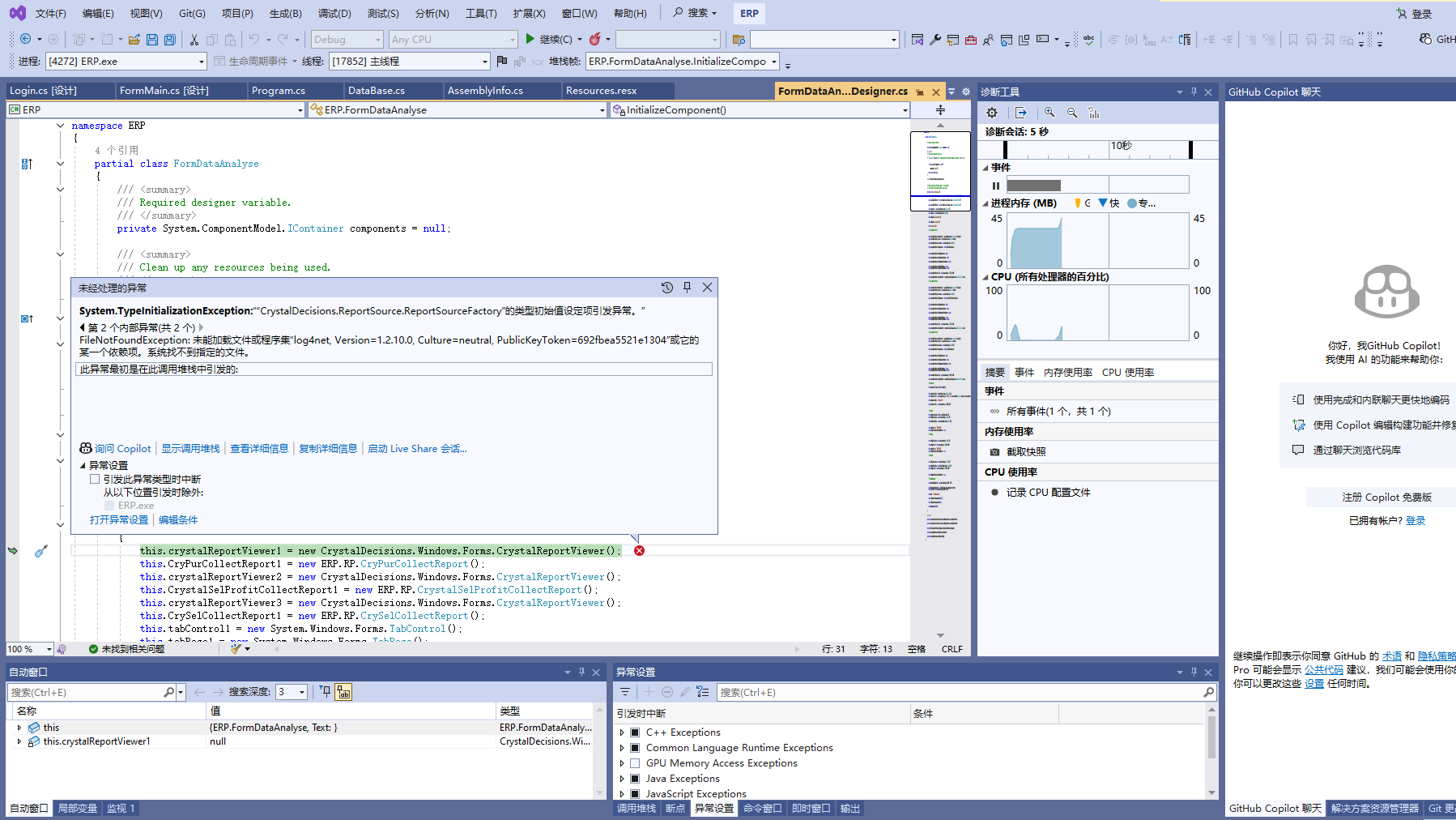Click diagnostic tools zoom in icon
1456x820 pixels.
pyautogui.click(x=1049, y=113)
